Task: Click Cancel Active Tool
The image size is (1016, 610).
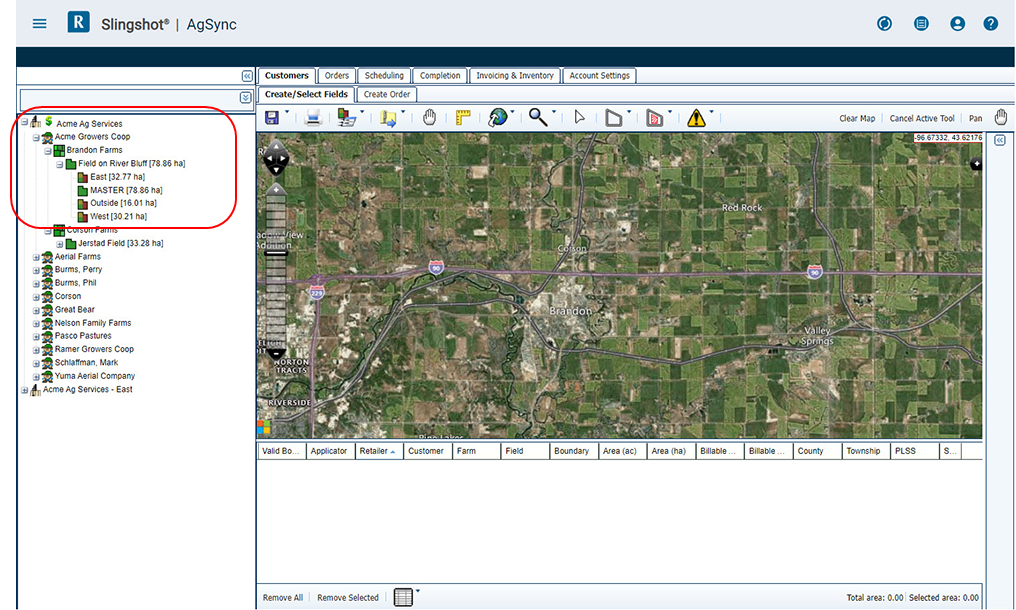Action: pyautogui.click(x=921, y=119)
